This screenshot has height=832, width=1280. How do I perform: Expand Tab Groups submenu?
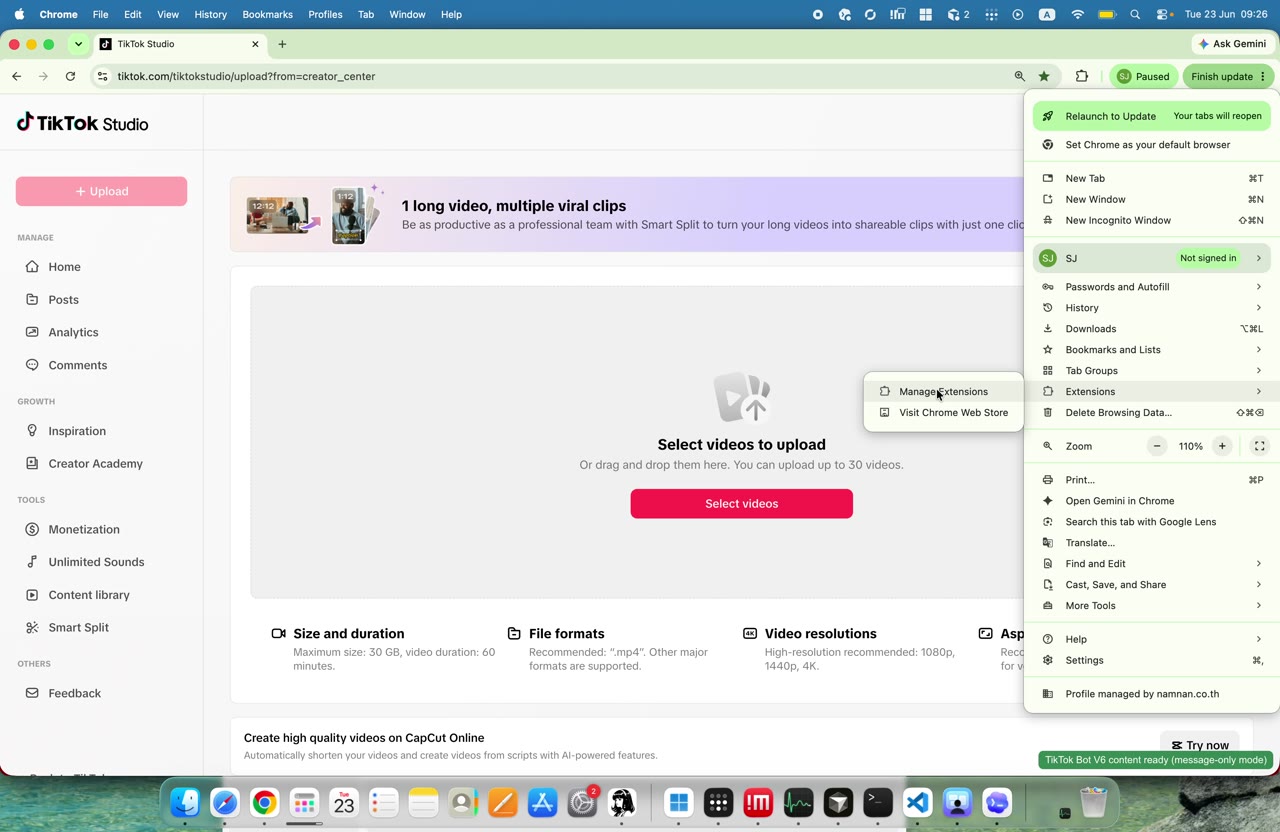1152,370
